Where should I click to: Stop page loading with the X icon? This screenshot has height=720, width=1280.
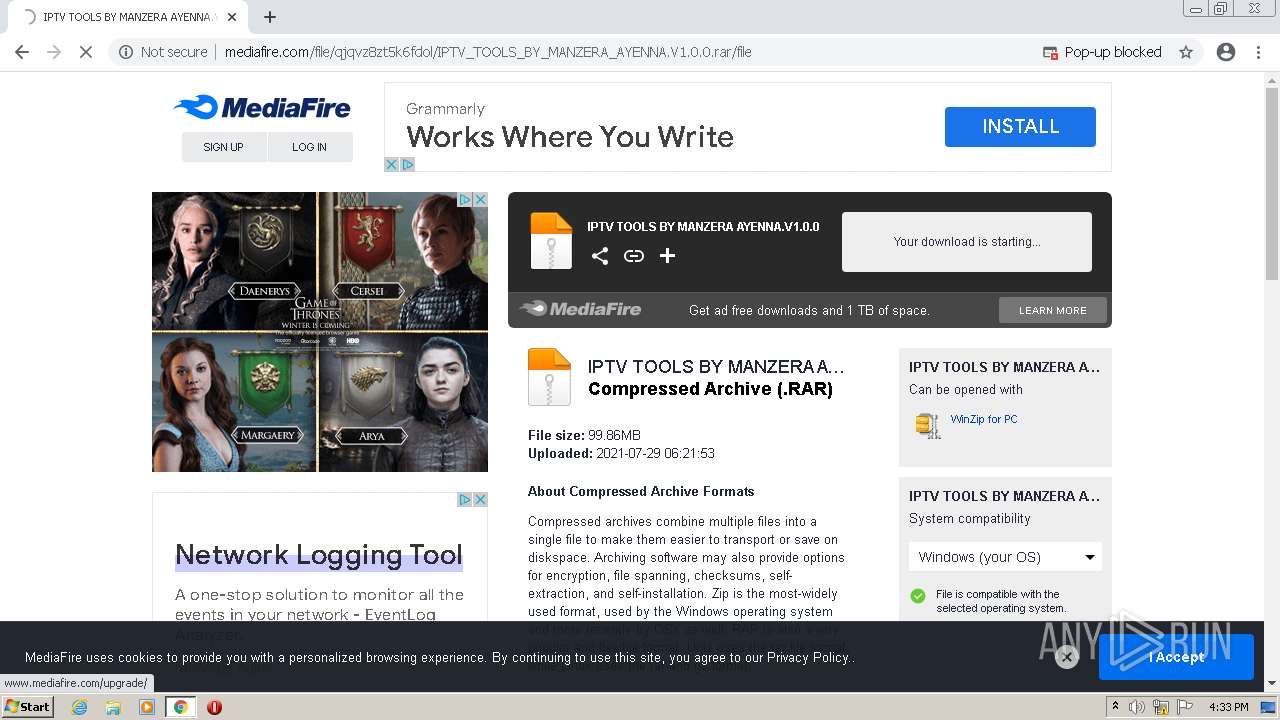86,52
